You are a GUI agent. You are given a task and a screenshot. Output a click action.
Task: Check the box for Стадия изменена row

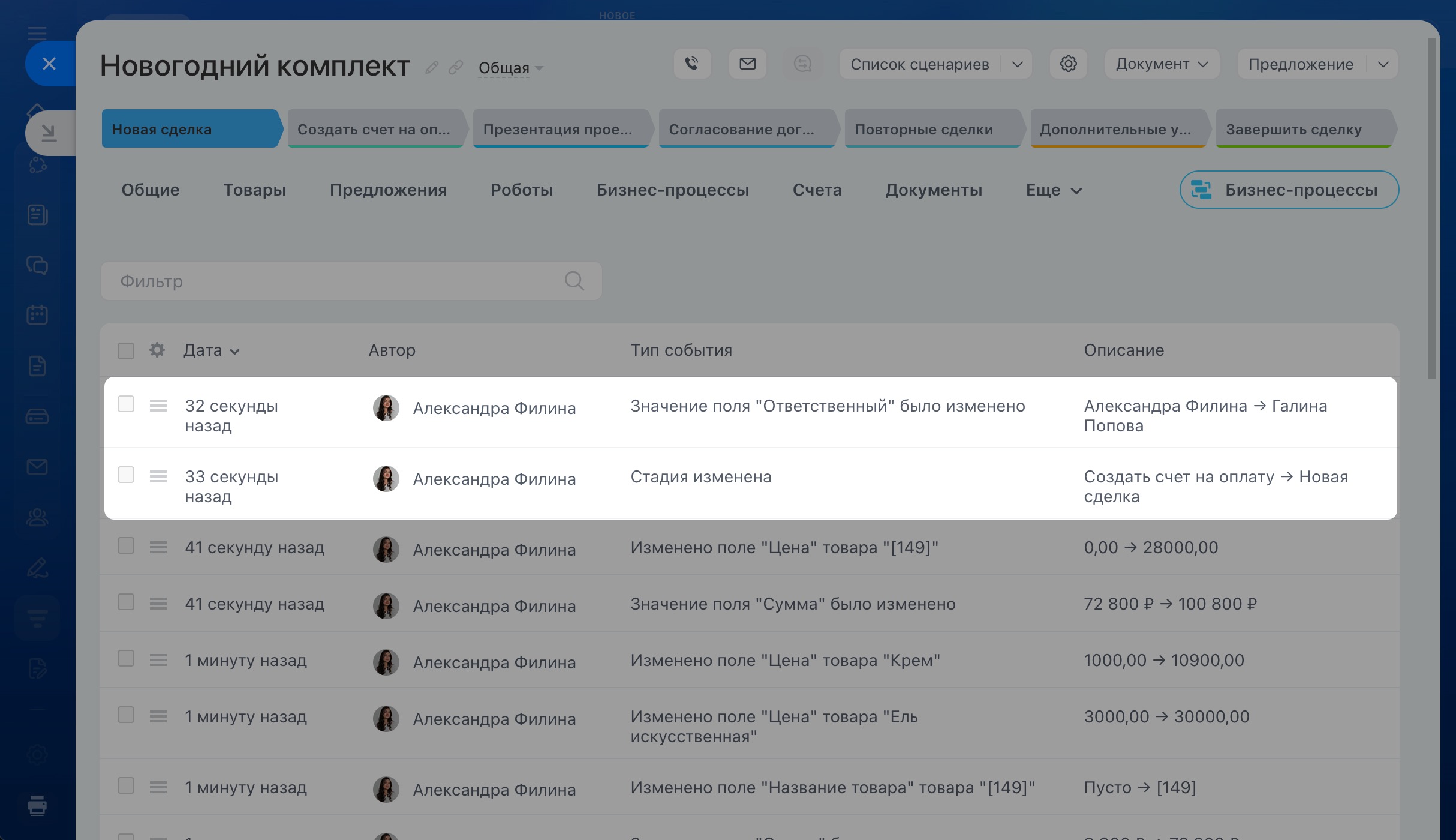tap(126, 475)
